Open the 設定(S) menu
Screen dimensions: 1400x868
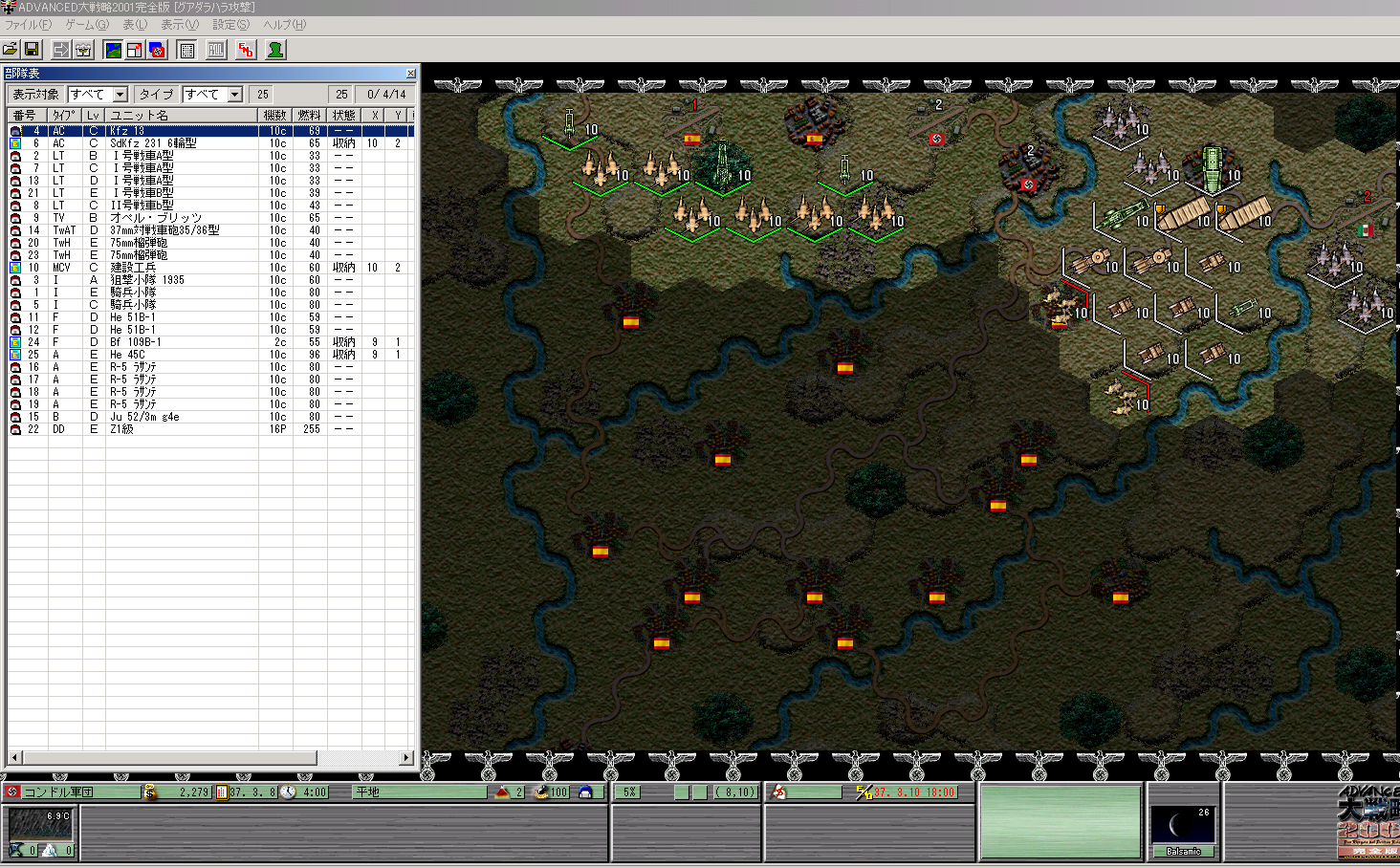point(230,25)
